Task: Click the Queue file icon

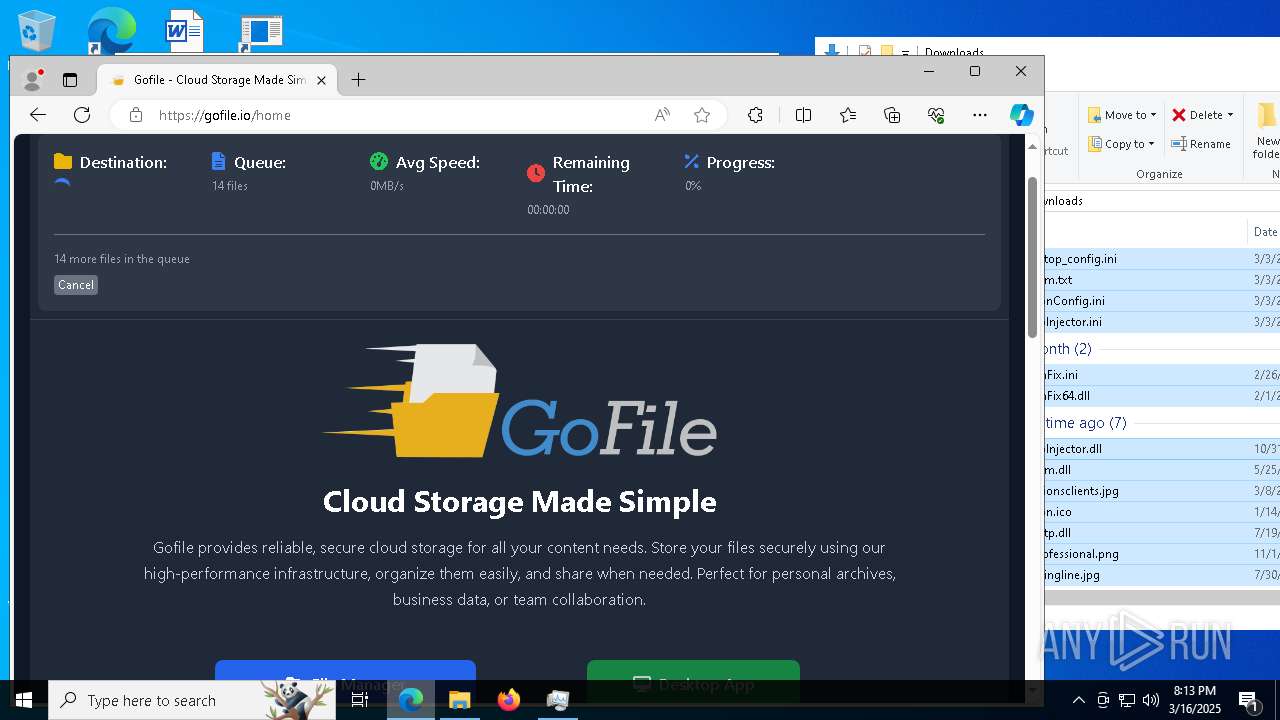Action: pos(219,162)
